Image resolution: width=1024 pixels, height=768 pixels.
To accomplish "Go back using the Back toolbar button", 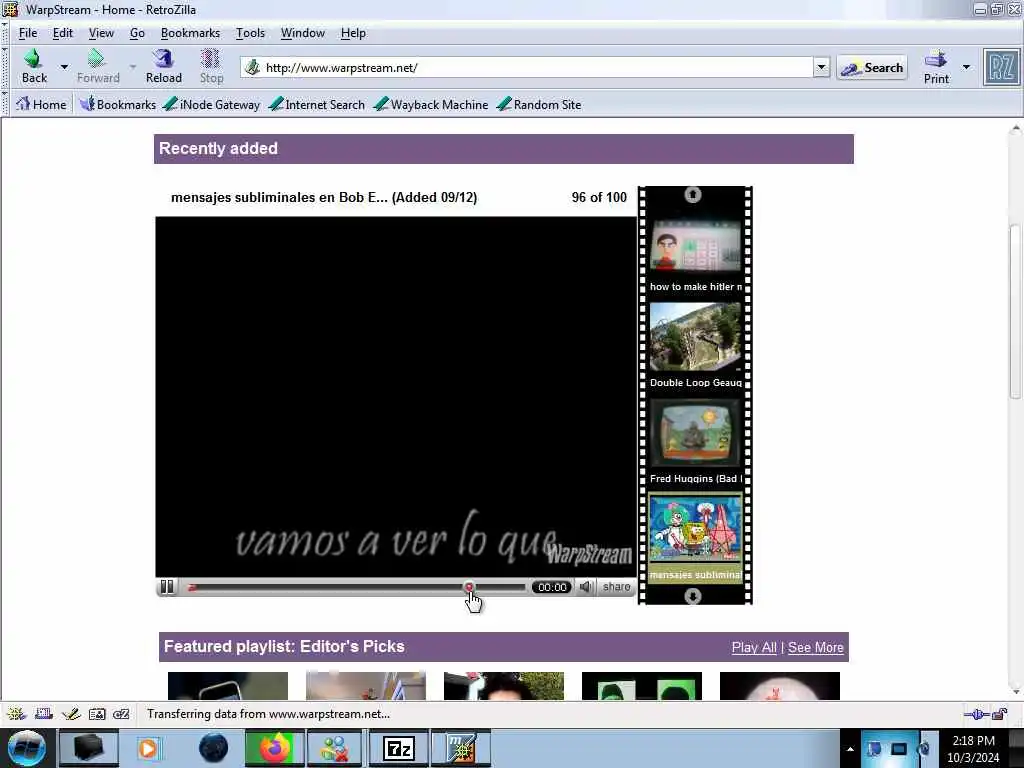I will [34, 67].
